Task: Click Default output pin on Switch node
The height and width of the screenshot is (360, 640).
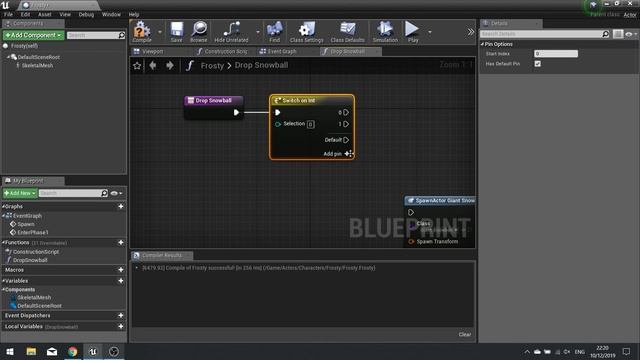Action: click(346, 140)
